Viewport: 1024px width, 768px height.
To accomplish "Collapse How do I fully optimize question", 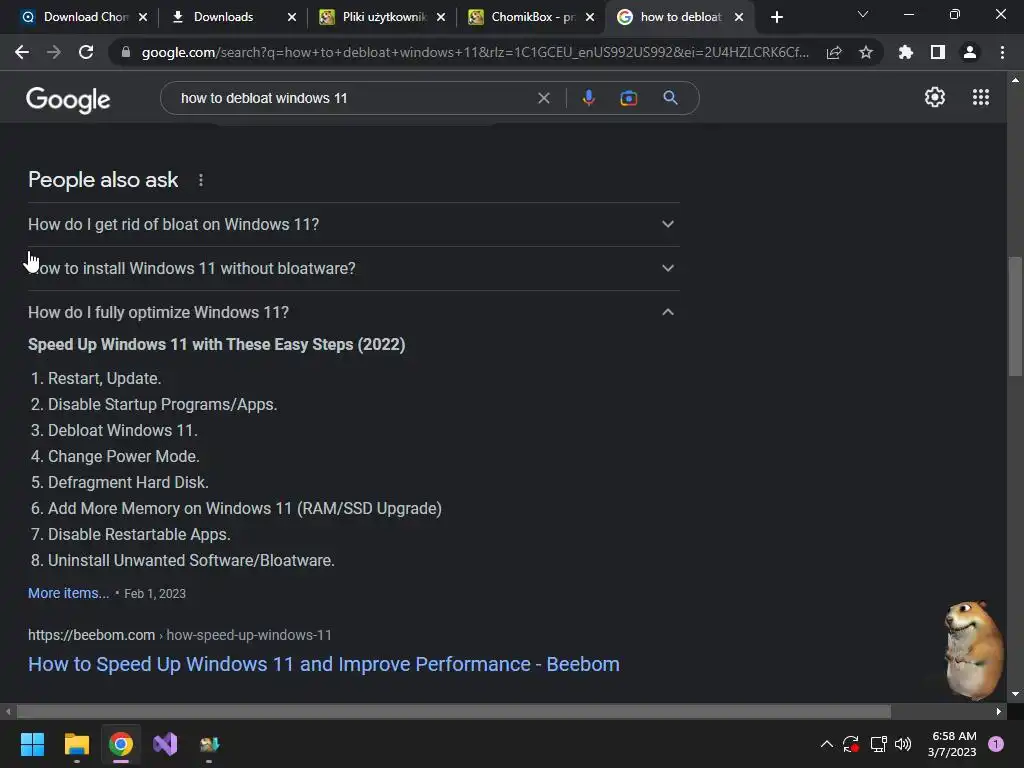I will [353, 312].
